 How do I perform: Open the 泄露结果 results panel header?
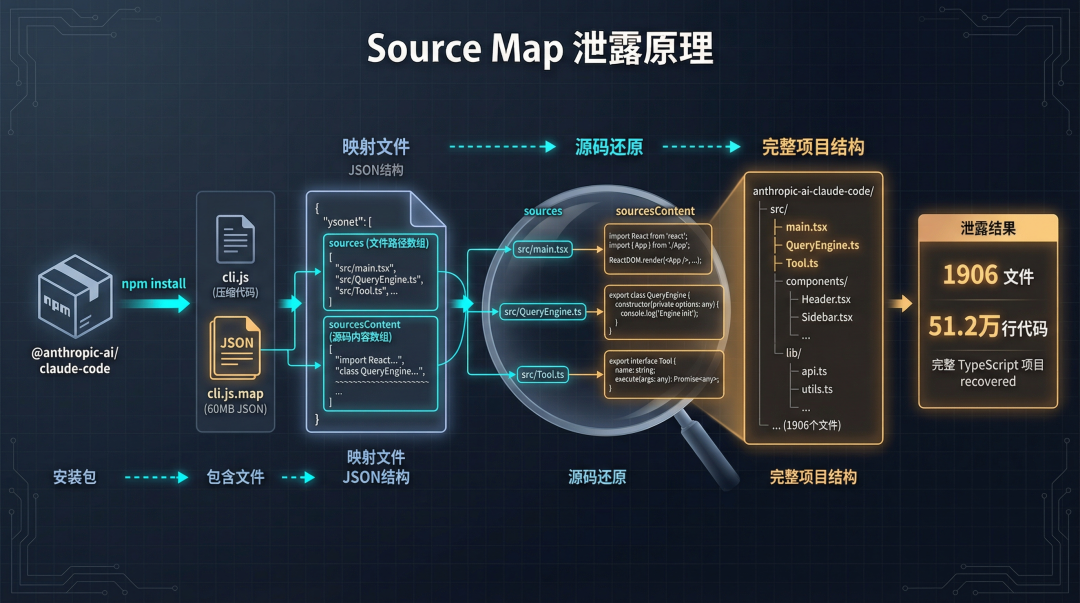986,225
